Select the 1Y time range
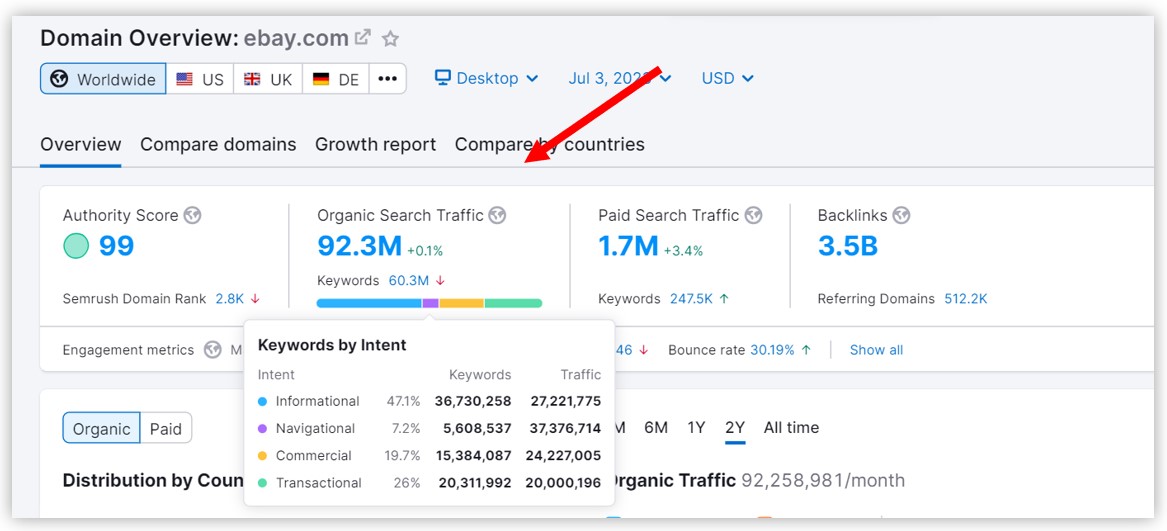 coord(696,427)
